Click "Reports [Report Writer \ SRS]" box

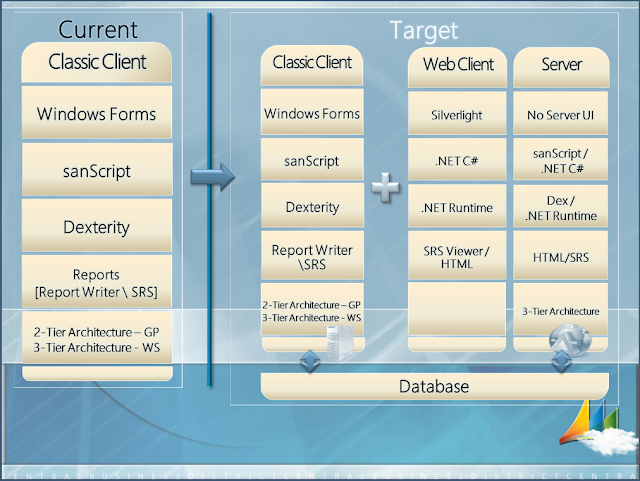97,282
